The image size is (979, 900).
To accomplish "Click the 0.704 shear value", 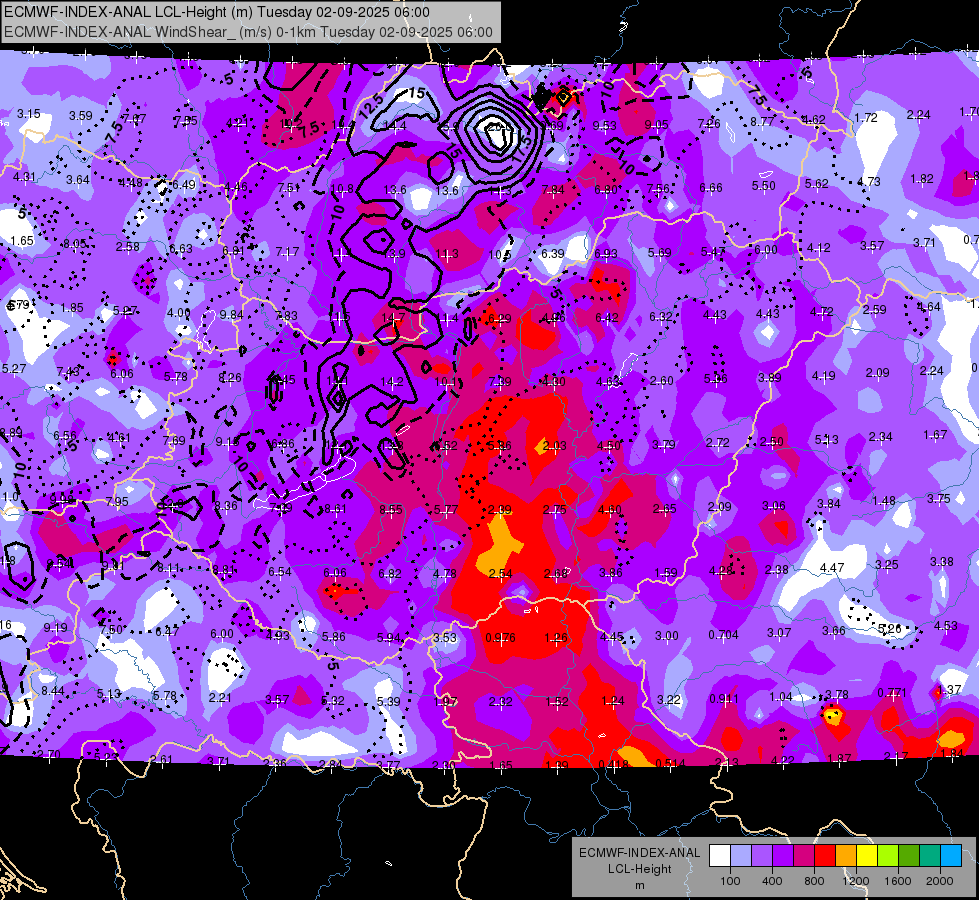I will tap(723, 635).
